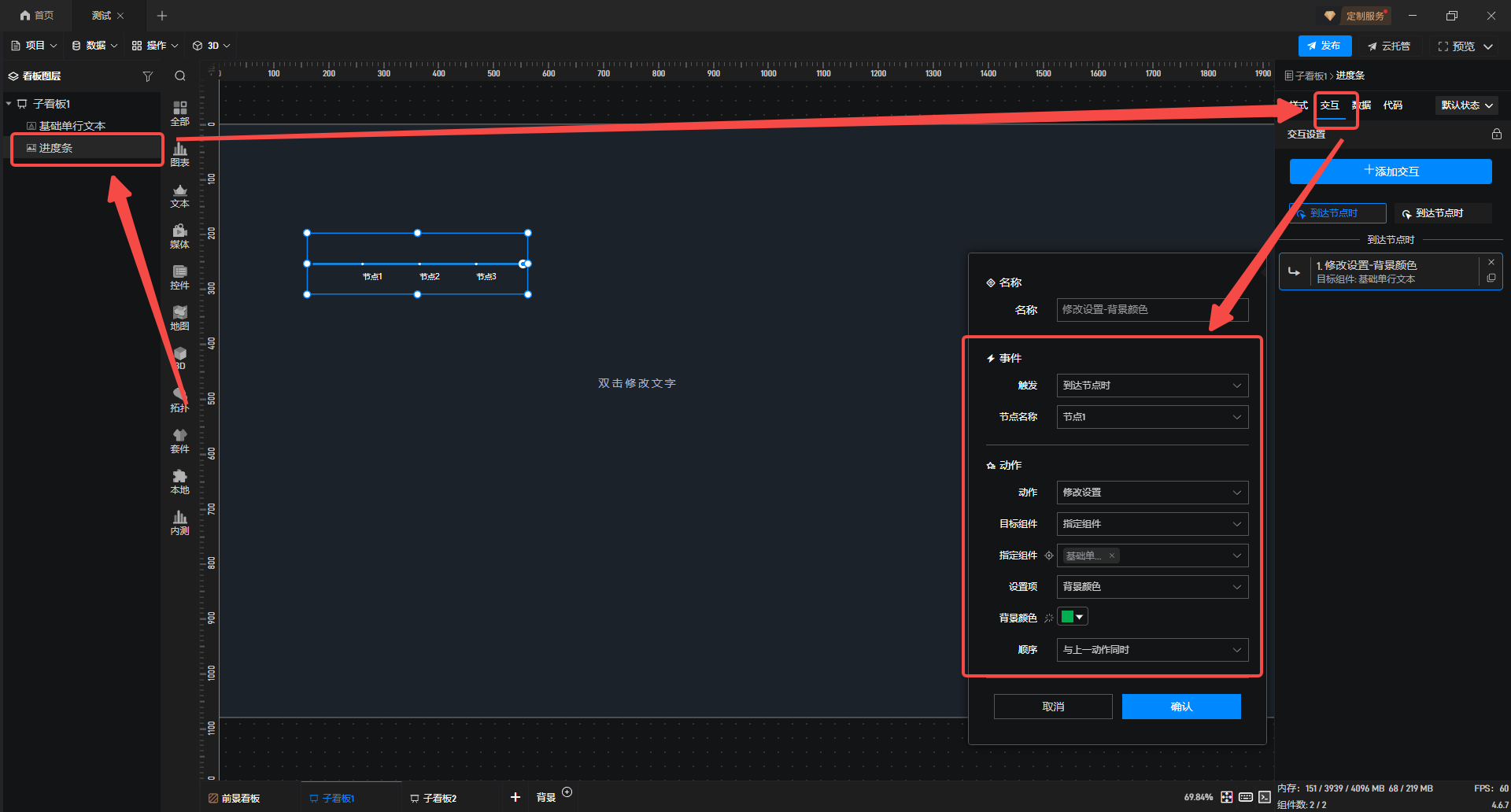The image size is (1511, 812).
Task: Click the fit-to-screen icon beside zoom percentage
Action: pyautogui.click(x=1227, y=797)
